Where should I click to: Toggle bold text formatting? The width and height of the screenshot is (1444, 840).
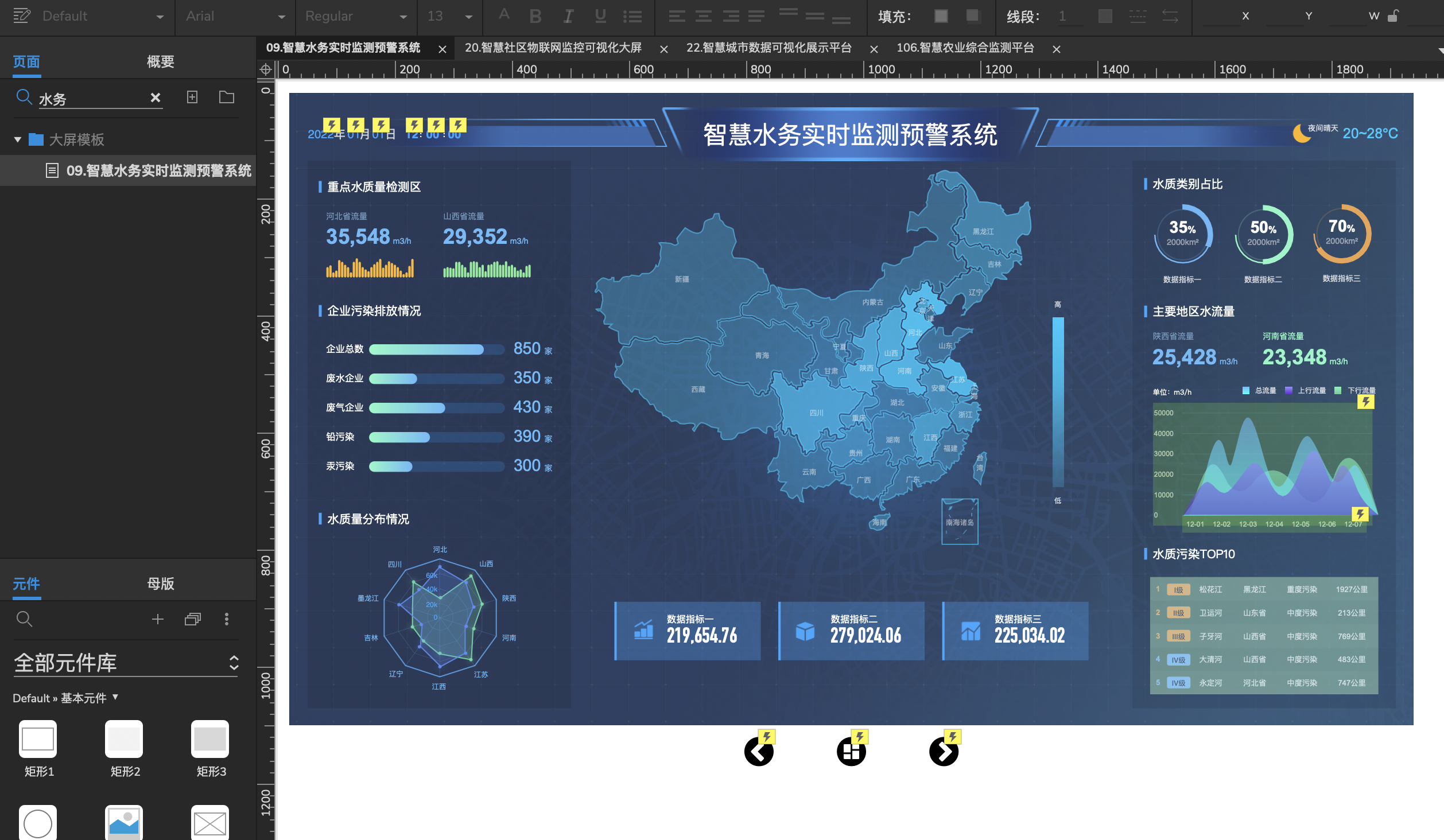click(535, 16)
